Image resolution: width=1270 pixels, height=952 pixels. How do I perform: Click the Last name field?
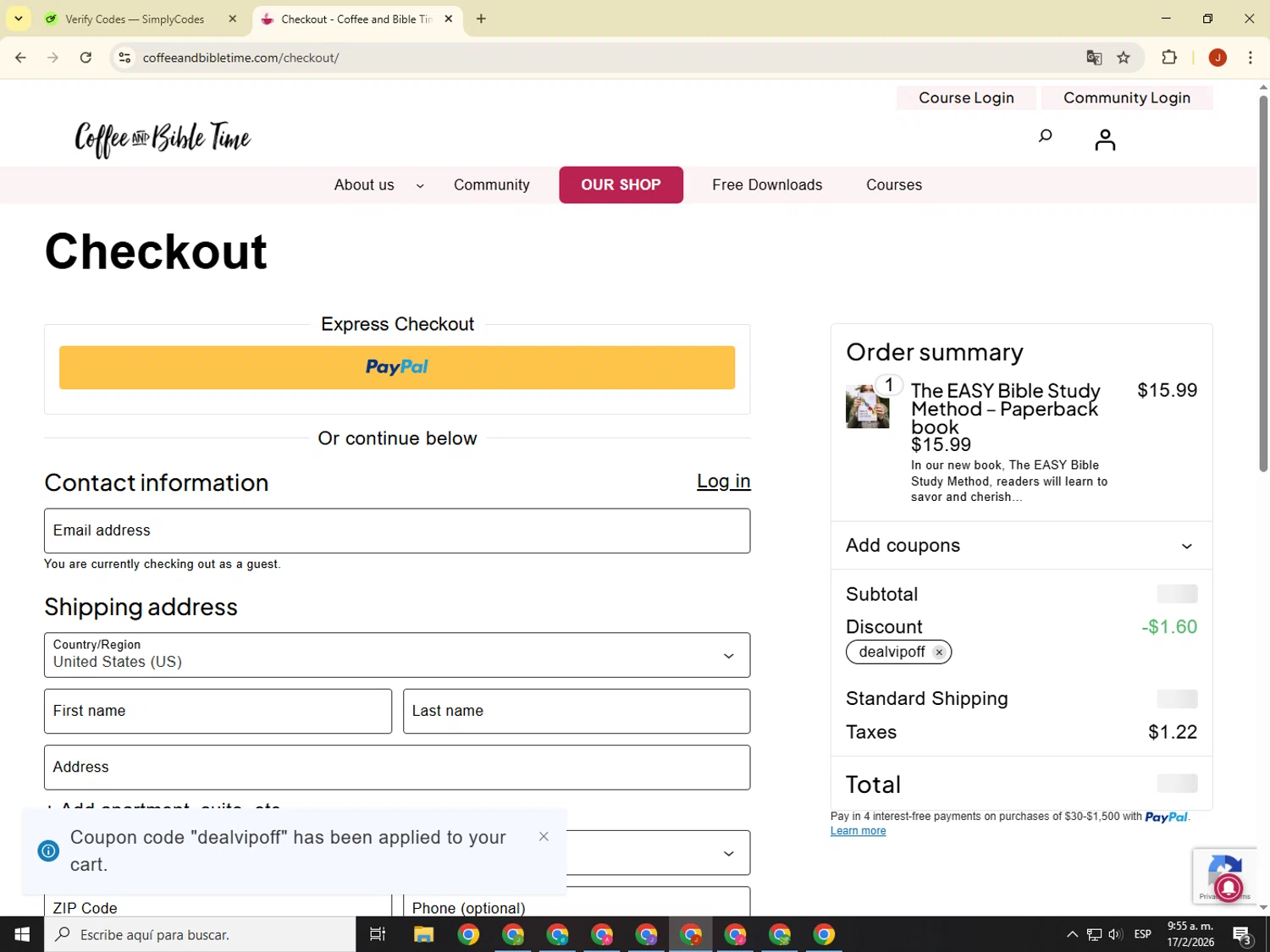577,711
